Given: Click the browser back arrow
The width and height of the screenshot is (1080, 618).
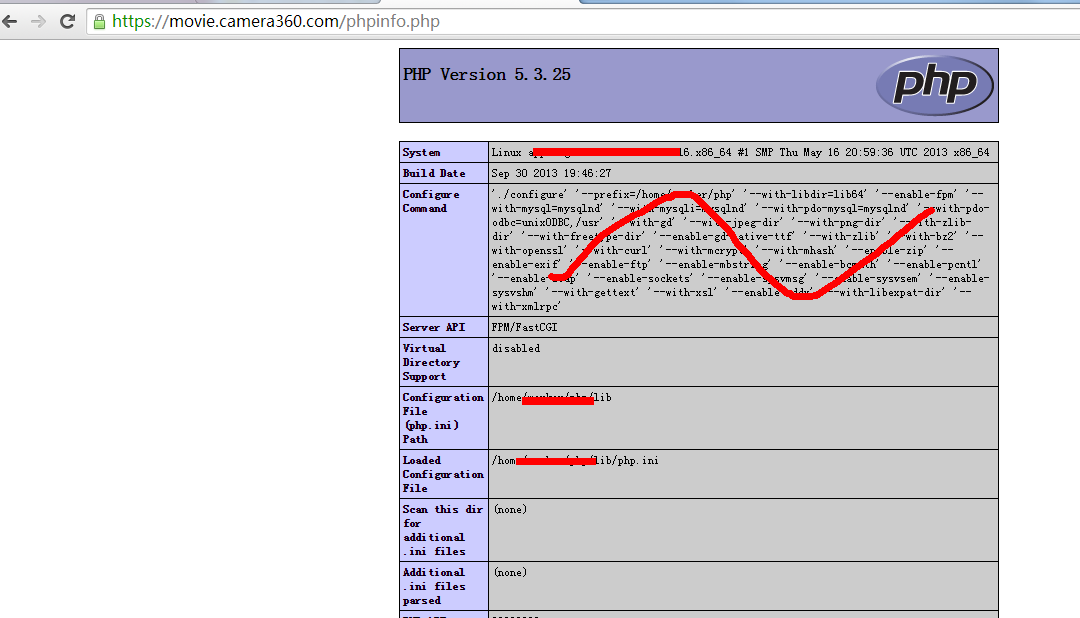Looking at the screenshot, I should tap(10, 21).
